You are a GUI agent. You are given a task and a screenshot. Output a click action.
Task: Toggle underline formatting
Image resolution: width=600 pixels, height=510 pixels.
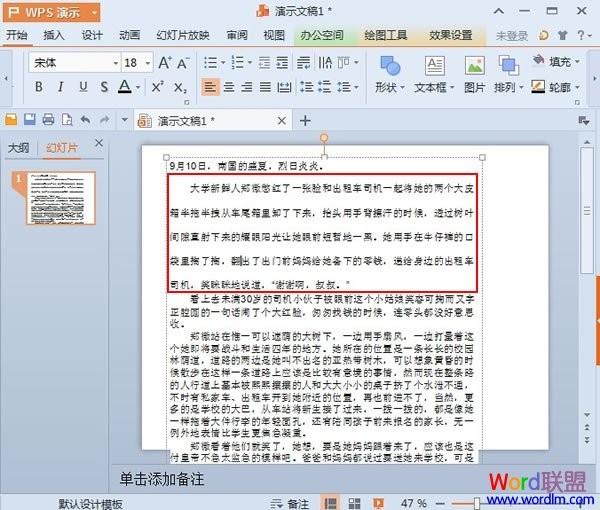pyautogui.click(x=83, y=87)
